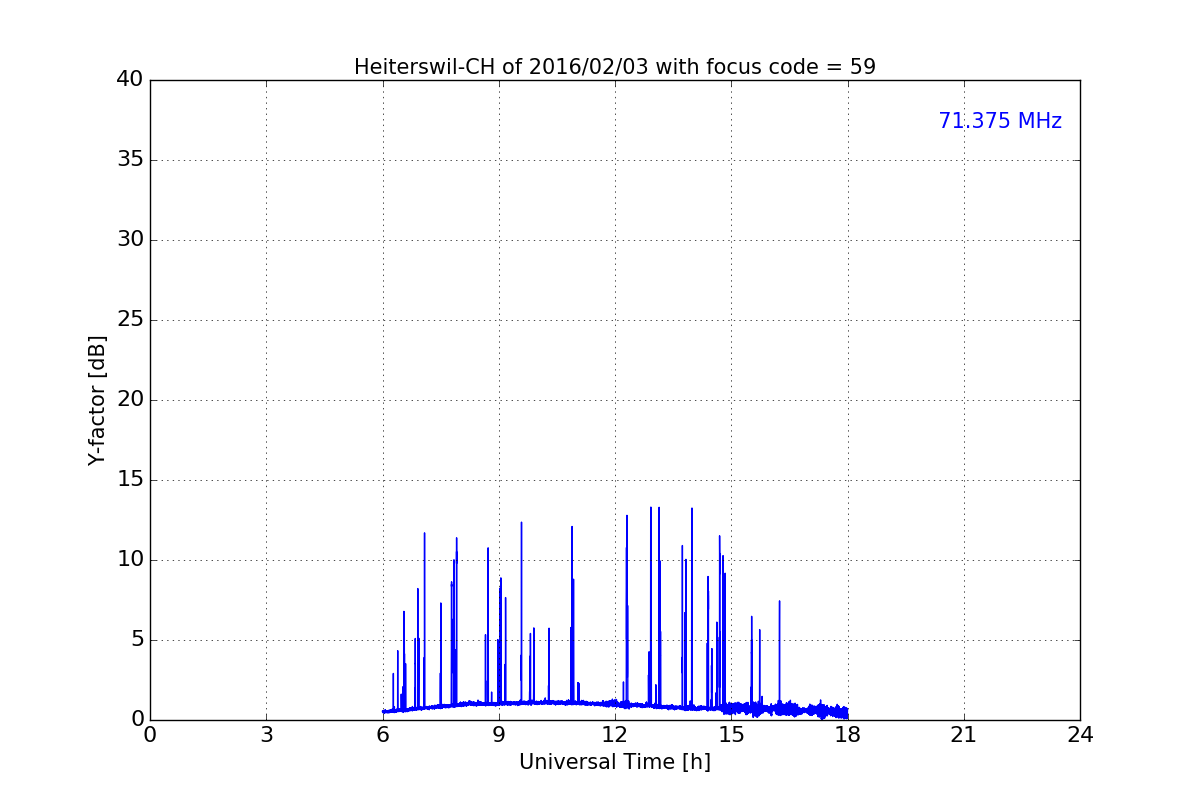Viewport: 1200px width, 800px height.
Task: Click y-axis tick label 20
Action: click(x=130, y=400)
